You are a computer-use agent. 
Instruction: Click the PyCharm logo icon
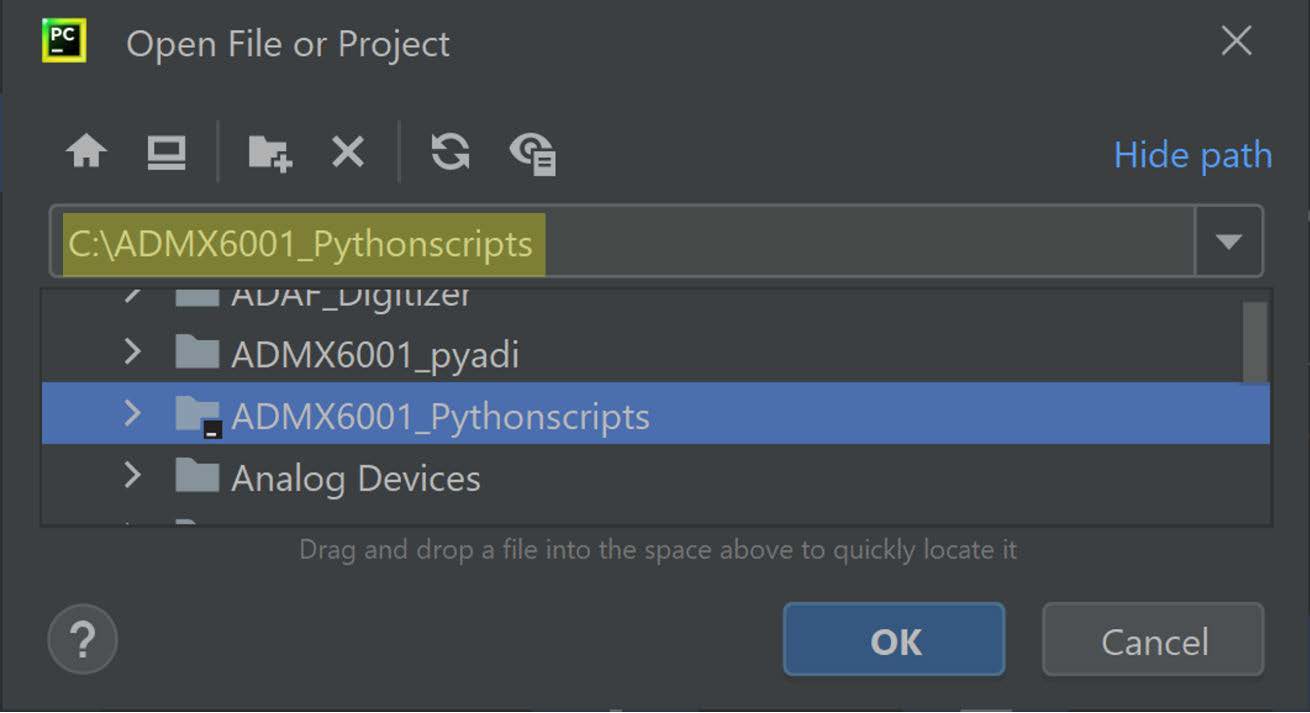coord(64,41)
